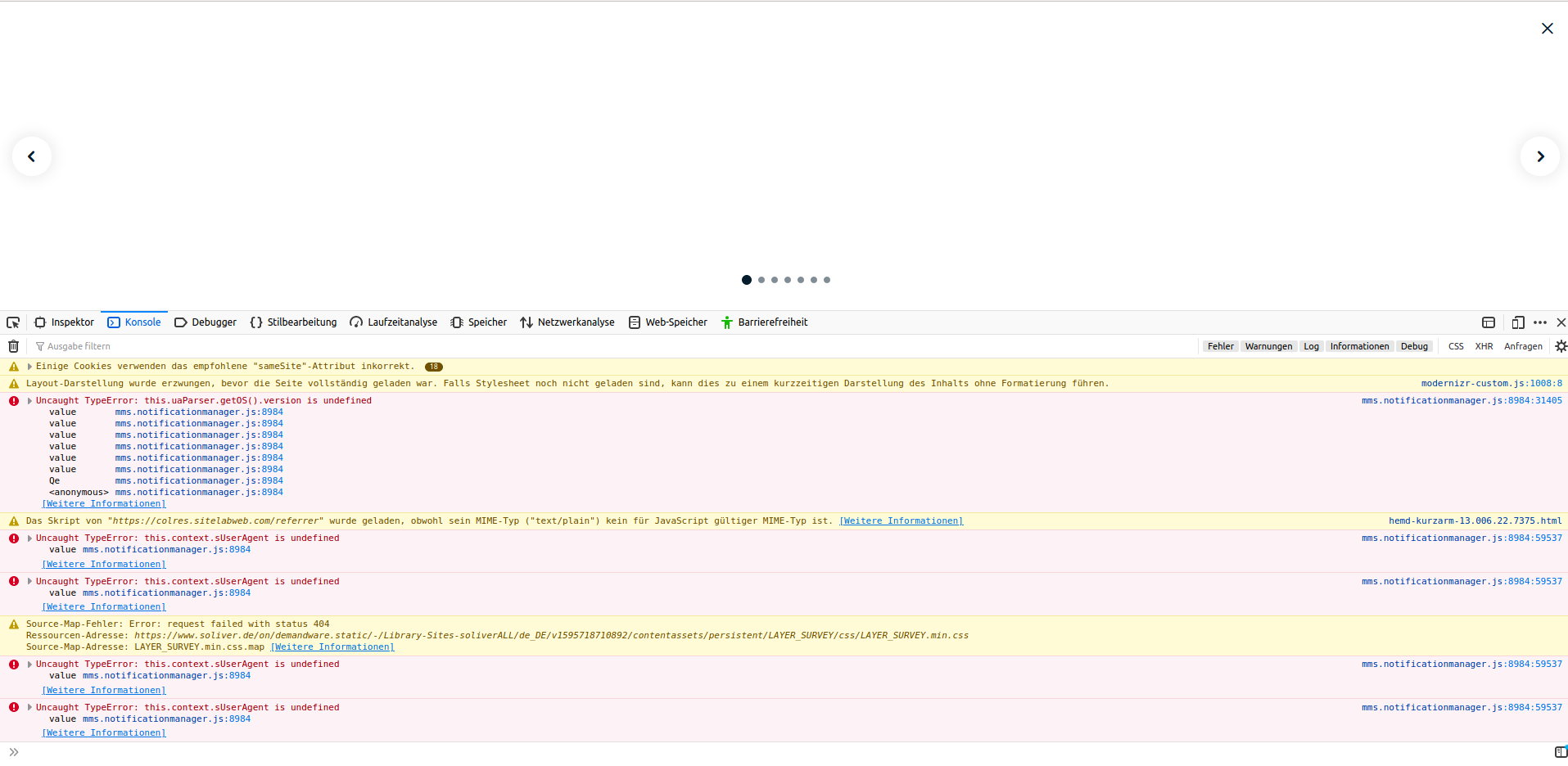Open the devtools three-dots options menu
This screenshot has height=766, width=1568.
pyautogui.click(x=1540, y=322)
